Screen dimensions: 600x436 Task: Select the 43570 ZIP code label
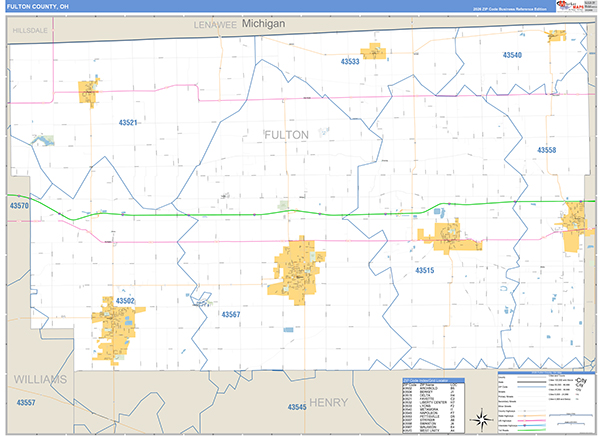(20, 206)
